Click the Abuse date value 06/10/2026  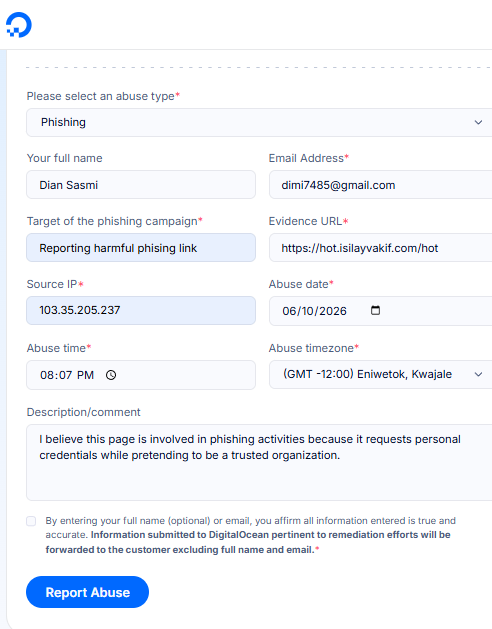(x=314, y=311)
